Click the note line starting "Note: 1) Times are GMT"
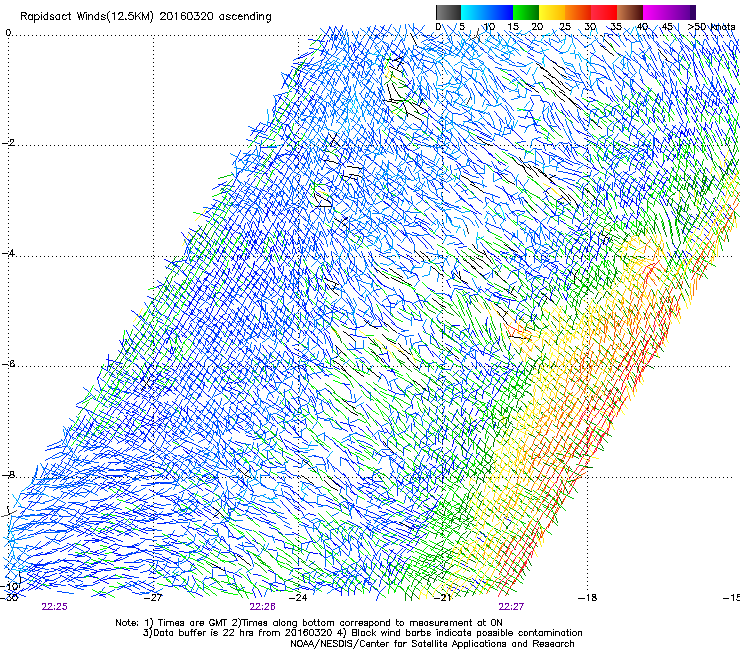Image resolution: width=740 pixels, height=650 pixels. 309,623
